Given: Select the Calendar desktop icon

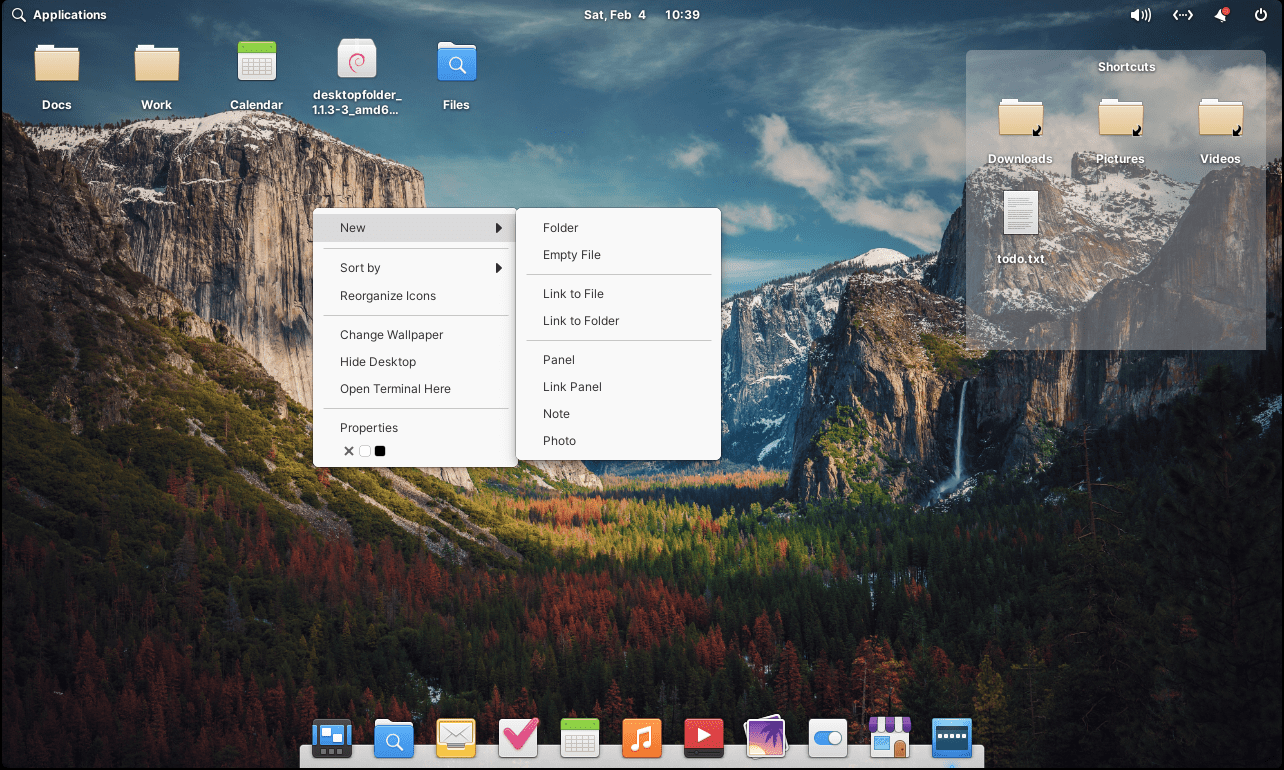Looking at the screenshot, I should point(257,62).
